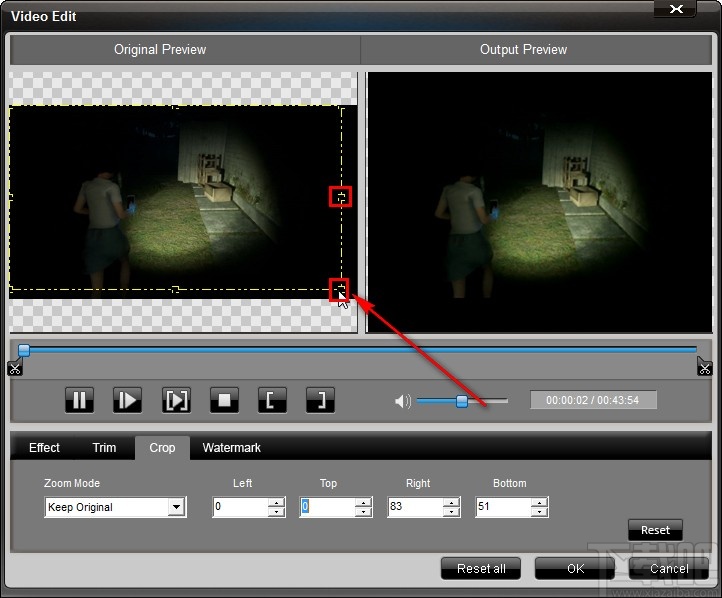Viewport: 722px width, 598px height.
Task: Decrease the Left crop value
Action: pos(276,512)
